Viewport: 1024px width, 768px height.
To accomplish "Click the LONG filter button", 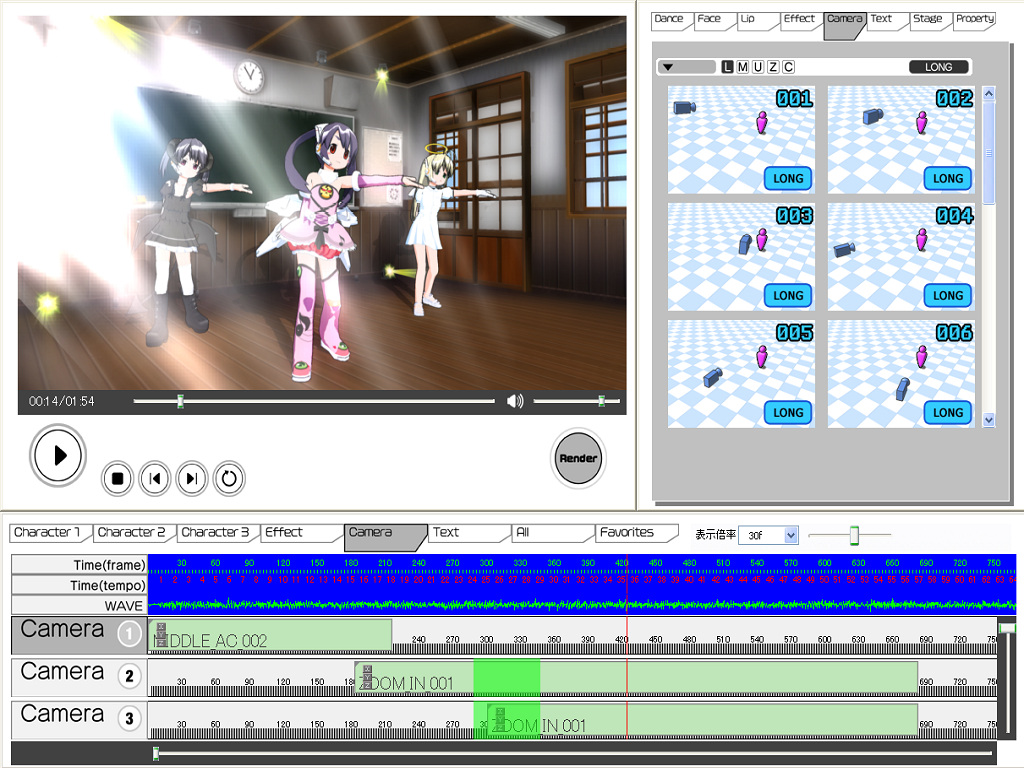I will click(938, 67).
